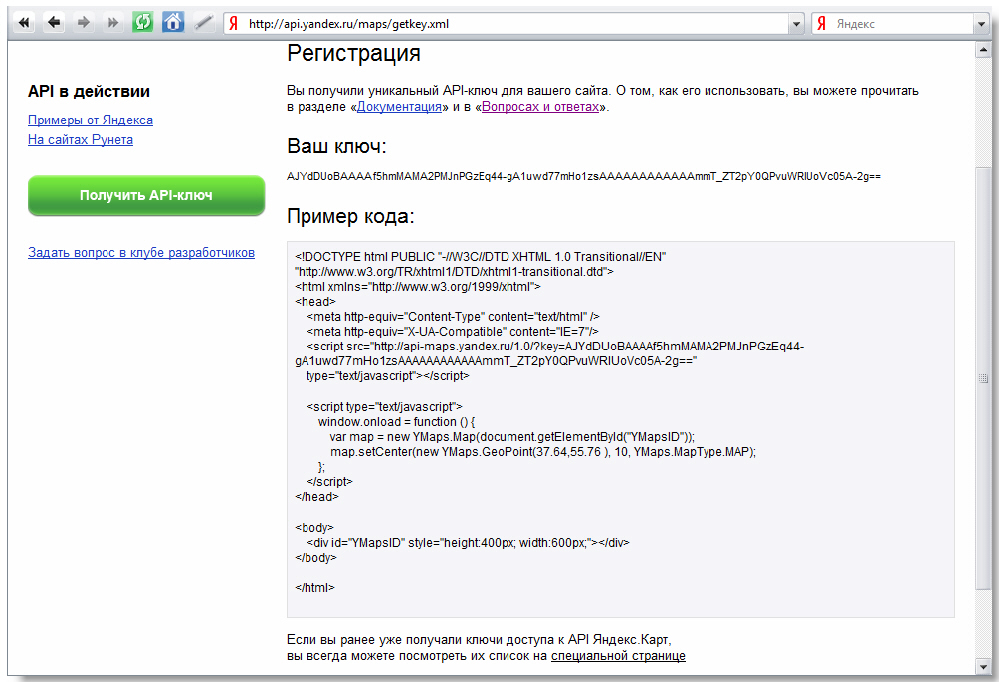Click scrollbar down arrow
999x682 pixels.
pyautogui.click(x=982, y=667)
